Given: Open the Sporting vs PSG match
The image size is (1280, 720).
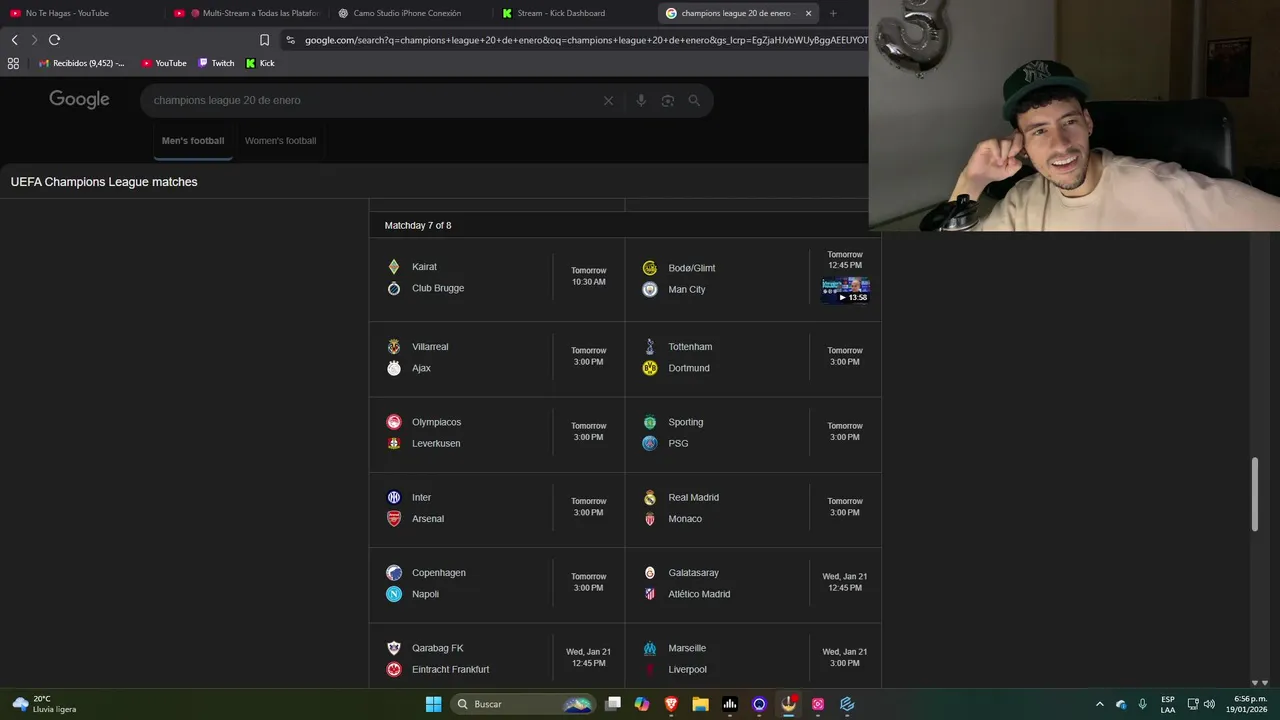Looking at the screenshot, I should tap(753, 433).
